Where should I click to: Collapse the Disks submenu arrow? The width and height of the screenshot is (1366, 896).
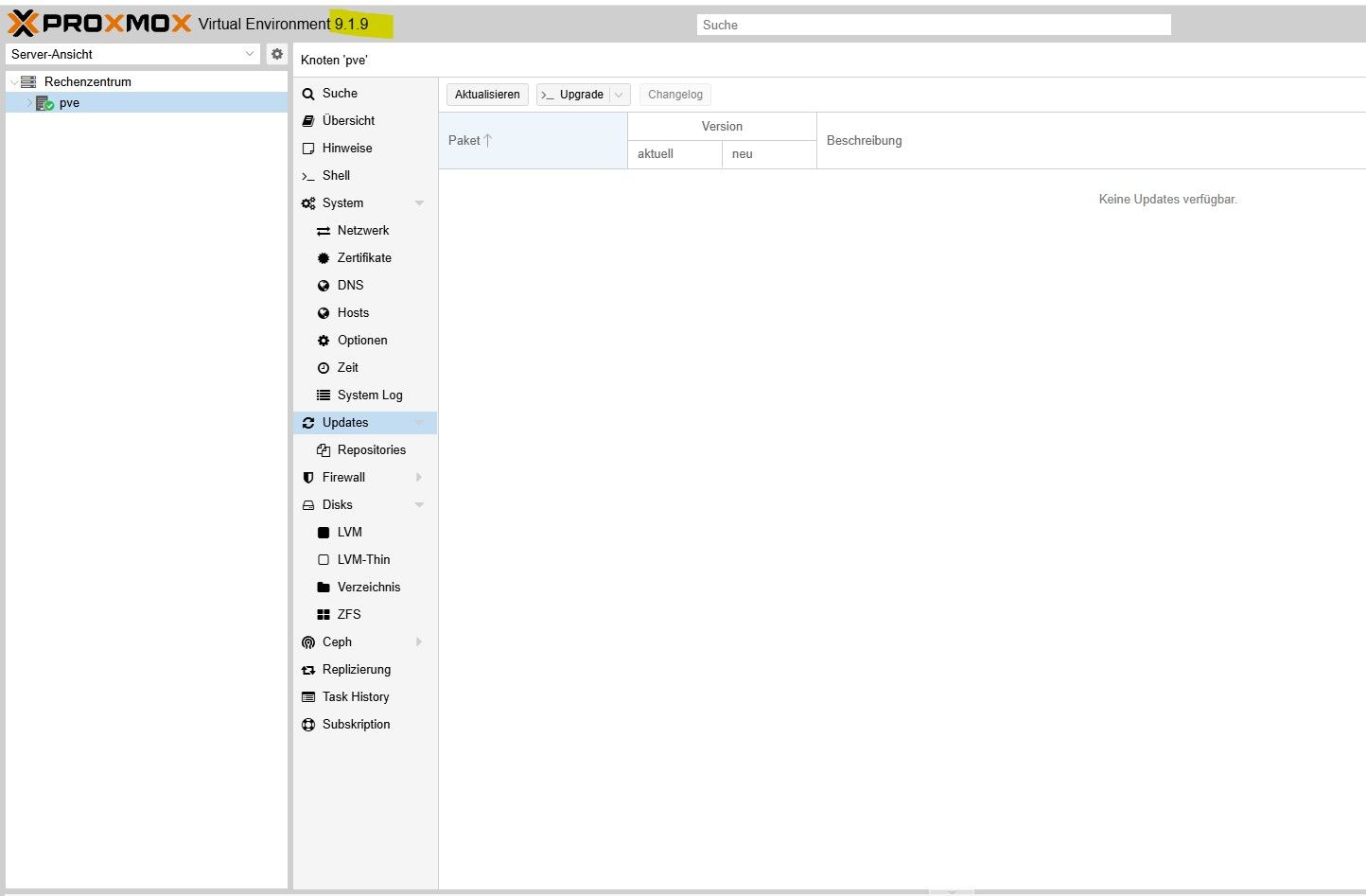click(419, 505)
